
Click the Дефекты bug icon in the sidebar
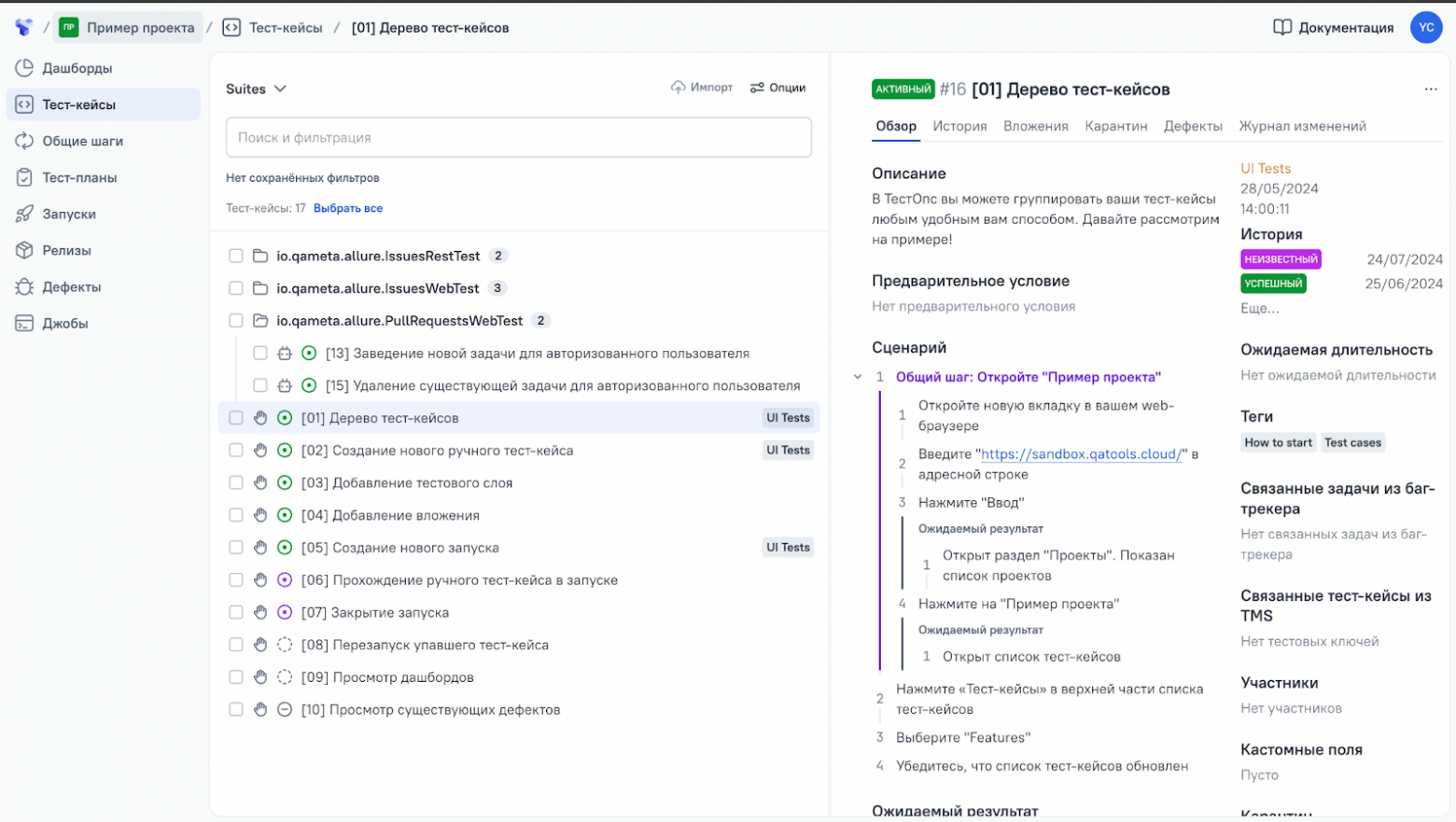pos(24,286)
